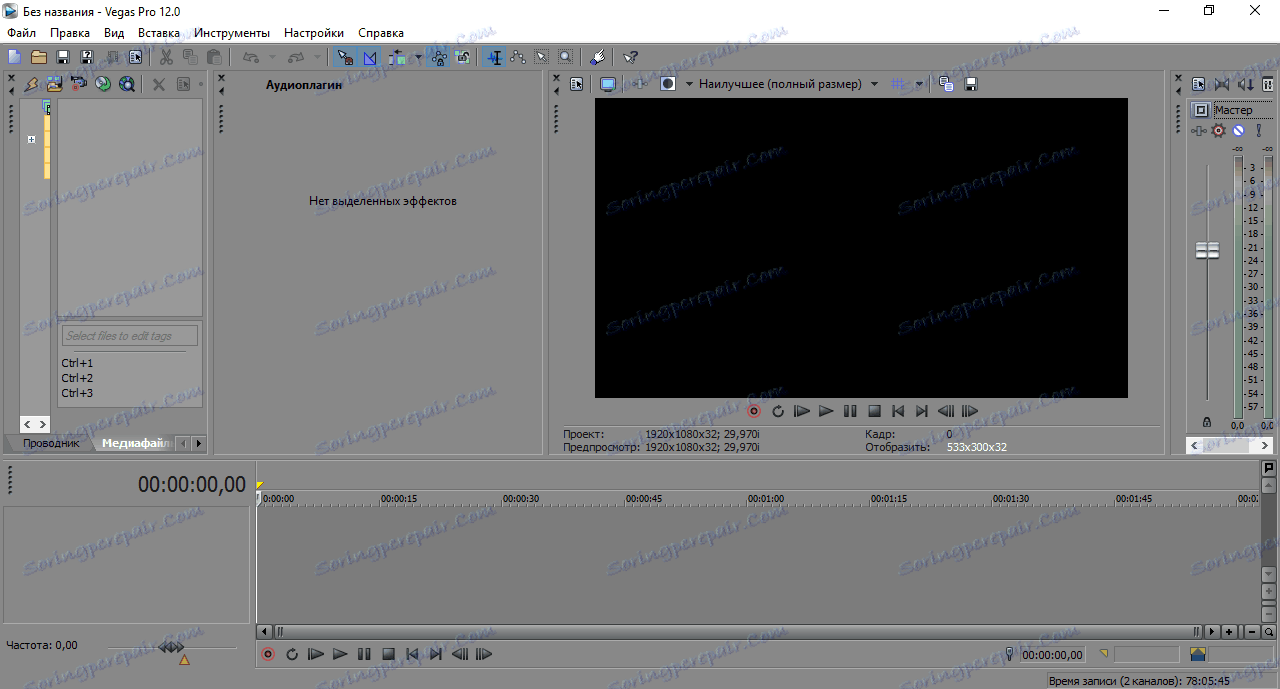Click Stop button below video preview
Viewport: 1280px width, 689px height.
click(874, 411)
